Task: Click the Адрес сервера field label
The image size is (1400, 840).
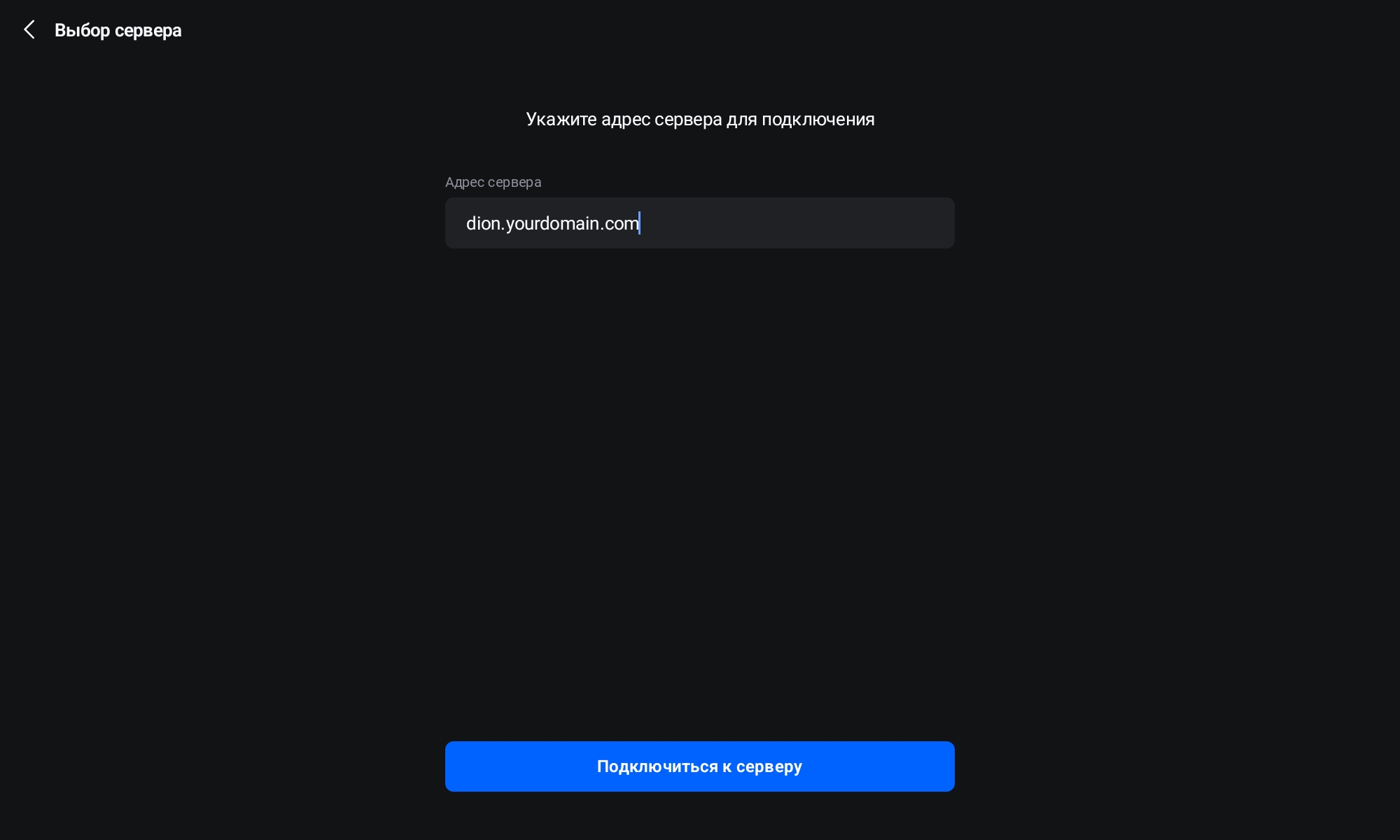Action: pyautogui.click(x=493, y=182)
